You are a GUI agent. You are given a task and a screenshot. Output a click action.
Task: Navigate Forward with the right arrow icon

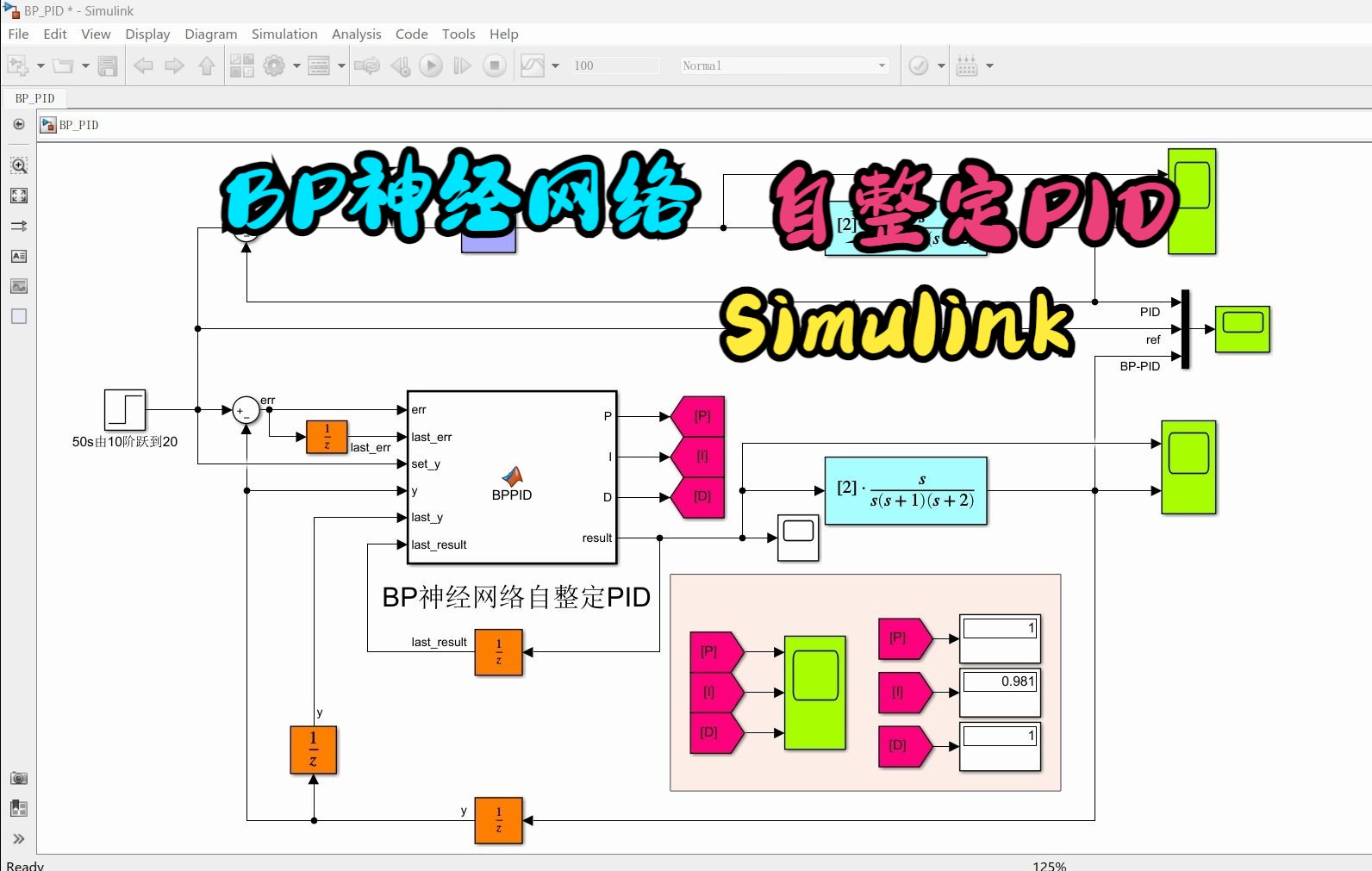175,65
